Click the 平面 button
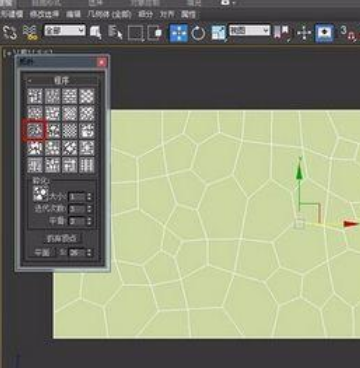Image resolution: width=360 pixels, height=368 pixels. click(x=42, y=252)
